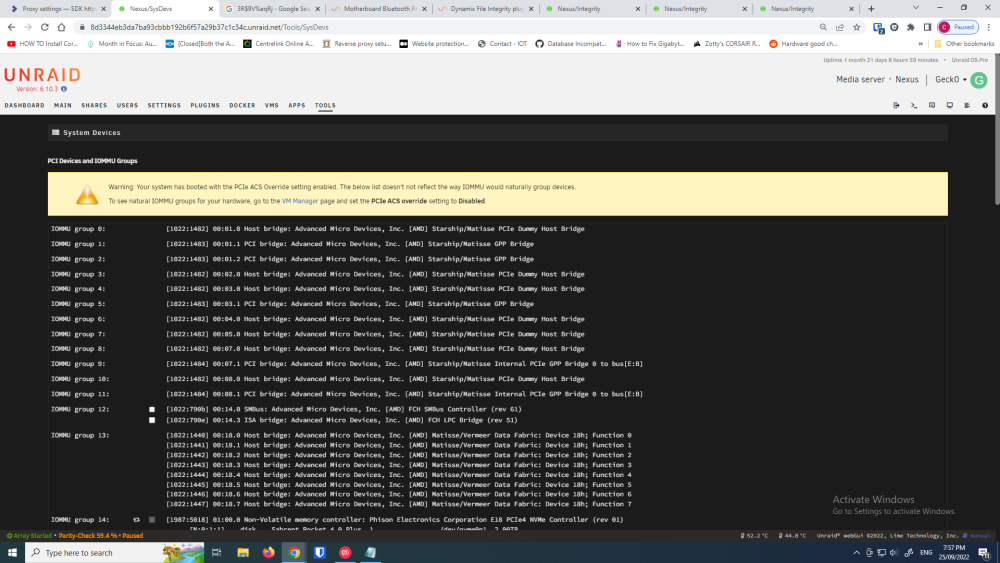Check the FCH SMBus Controller checkbox

152,409
